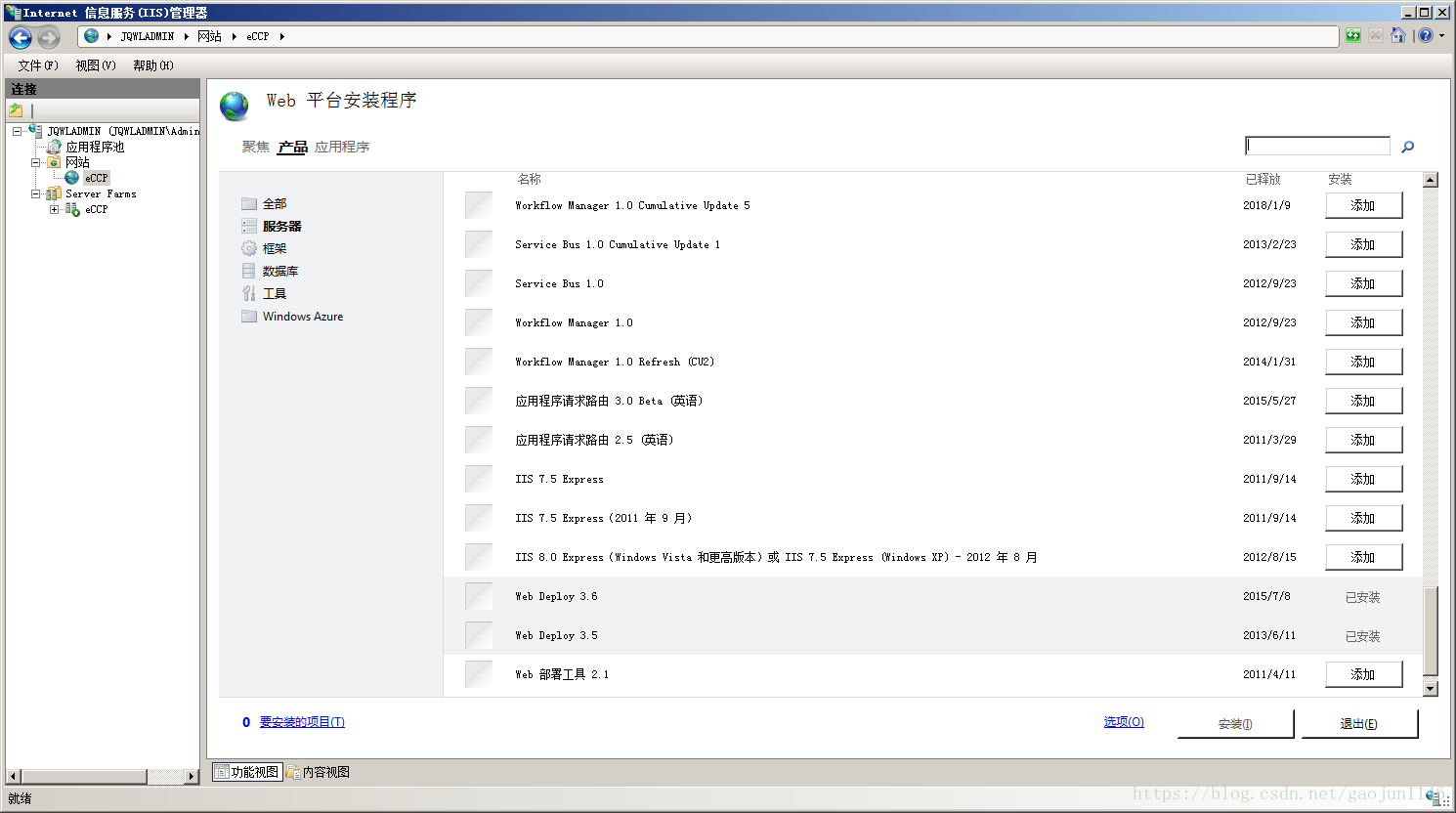This screenshot has height=813, width=1456.
Task: Click the product search input field
Action: [1317, 146]
